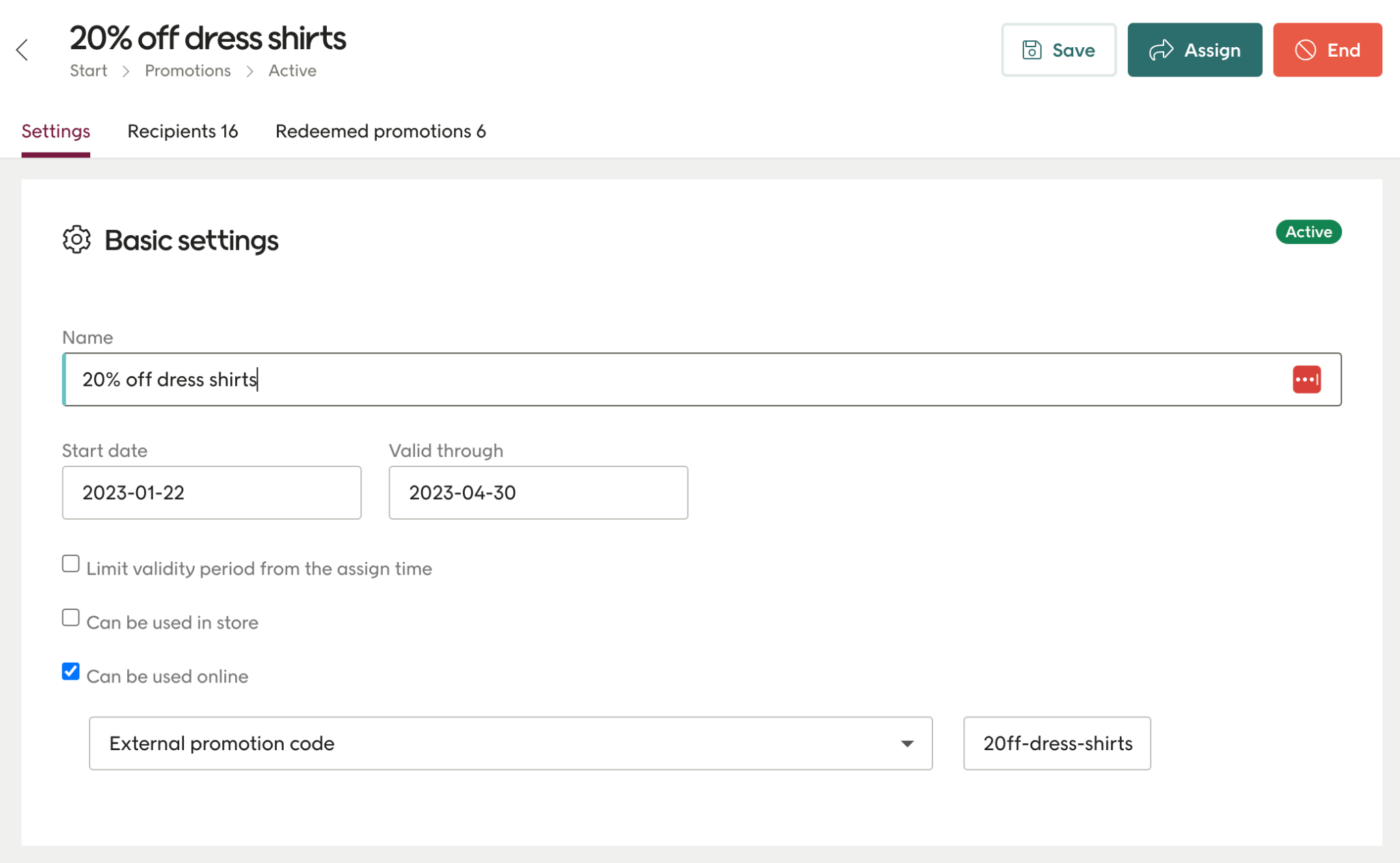1400x863 pixels.
Task: Open the Valid through date picker field
Action: click(538, 492)
